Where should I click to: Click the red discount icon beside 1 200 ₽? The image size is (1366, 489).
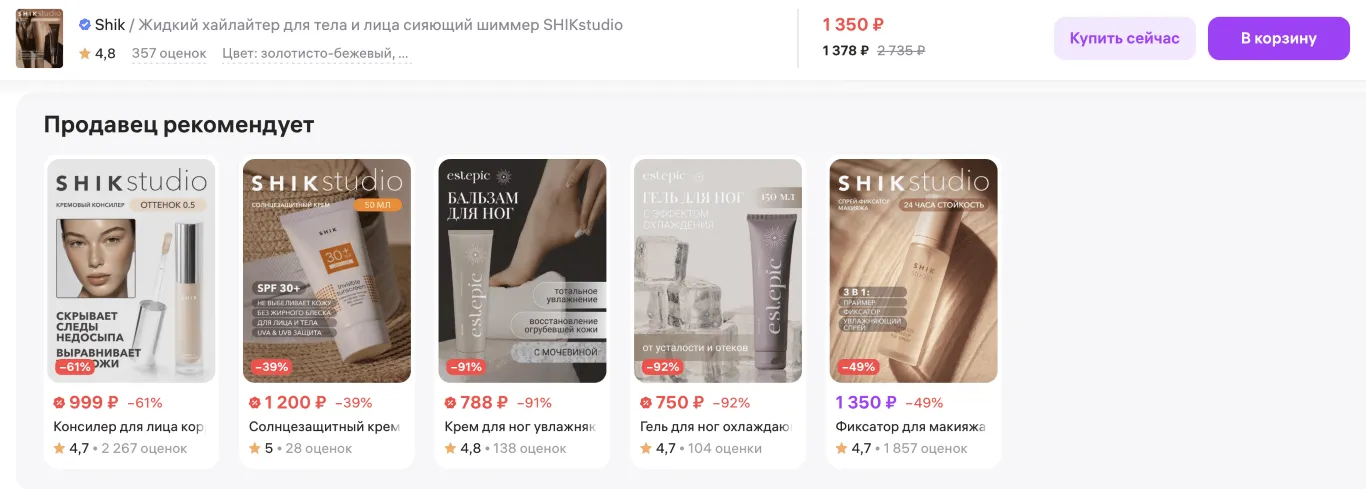pyautogui.click(x=255, y=403)
